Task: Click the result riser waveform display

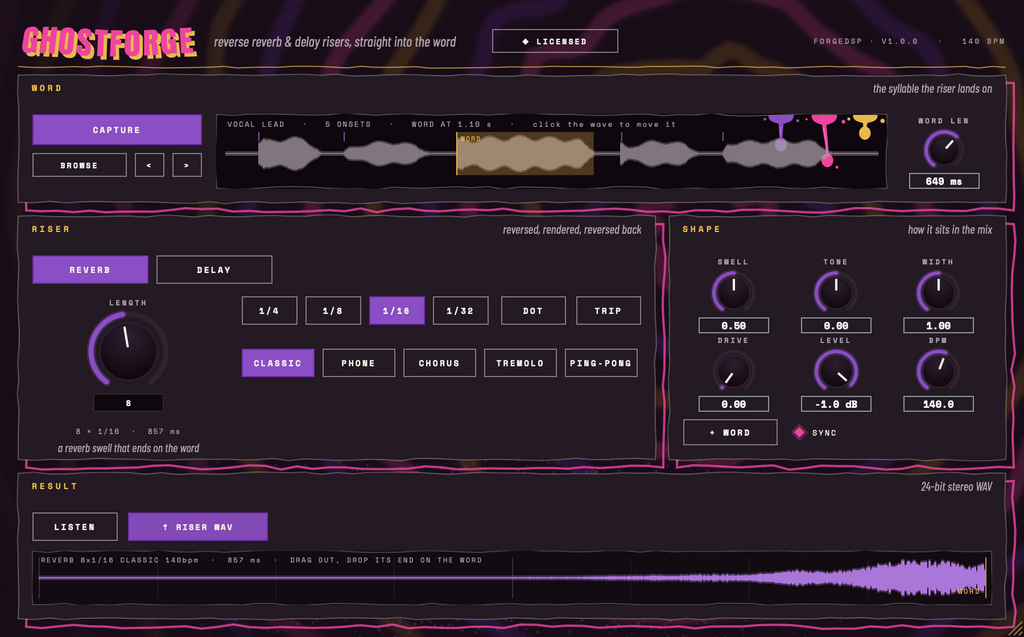Action: 512,578
